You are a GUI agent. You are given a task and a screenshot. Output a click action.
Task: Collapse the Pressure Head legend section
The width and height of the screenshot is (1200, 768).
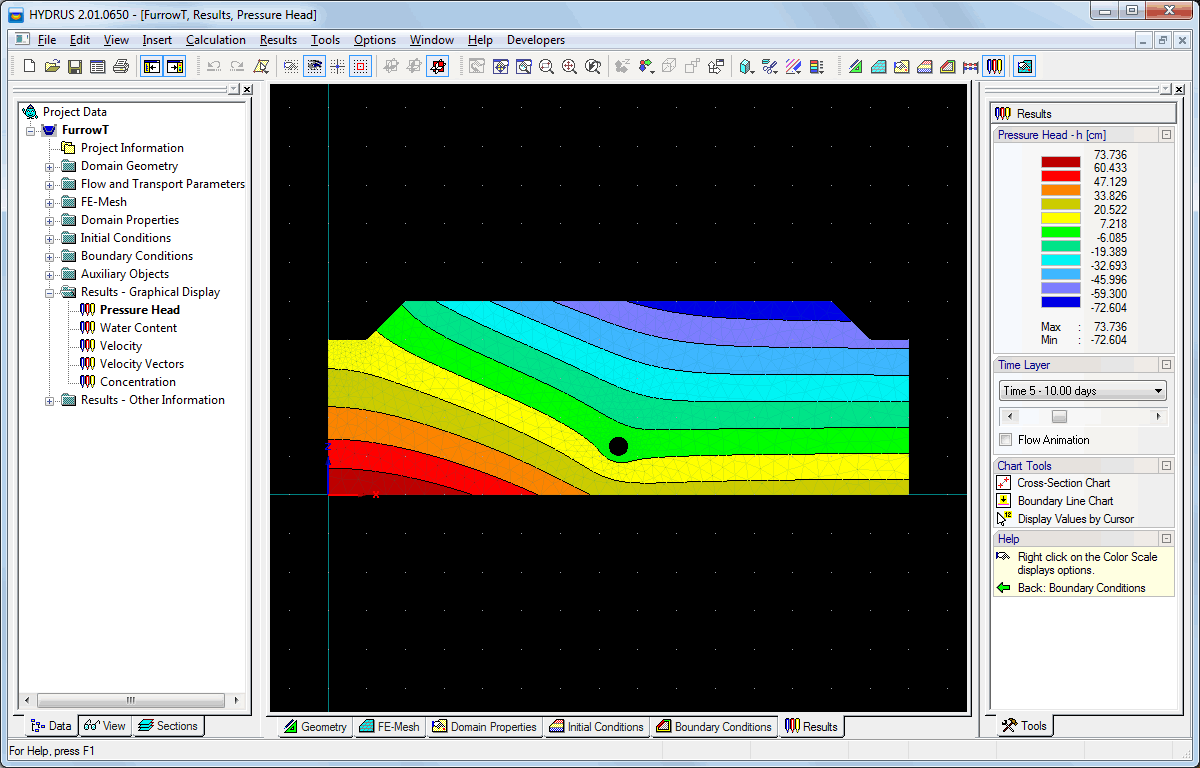point(1166,135)
